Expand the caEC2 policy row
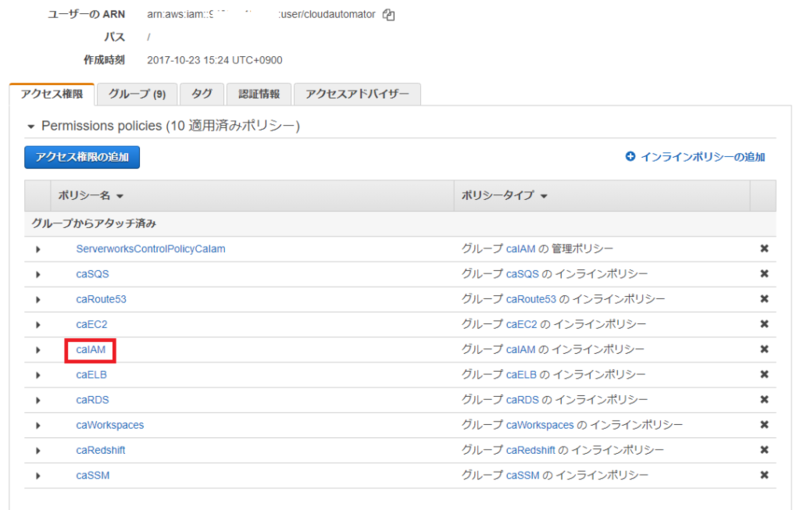800x510 pixels. (38, 325)
